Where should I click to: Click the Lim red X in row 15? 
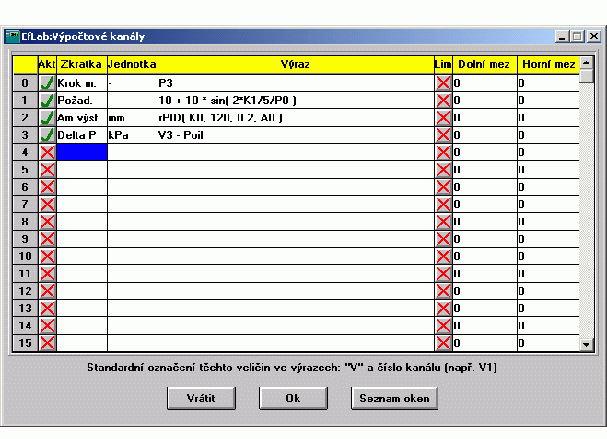(443, 342)
